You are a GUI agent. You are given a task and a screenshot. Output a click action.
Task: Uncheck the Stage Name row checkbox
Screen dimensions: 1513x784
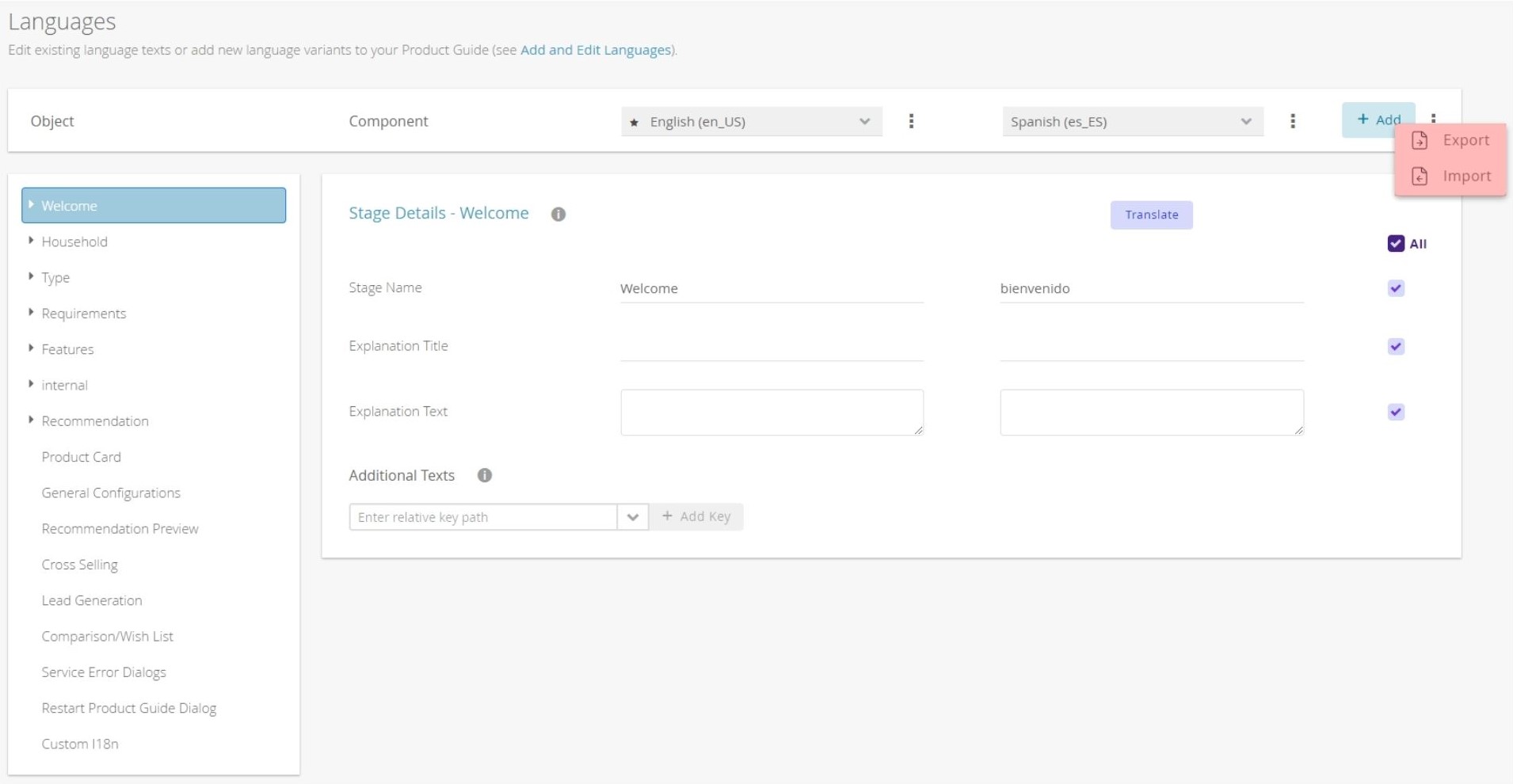coord(1396,288)
